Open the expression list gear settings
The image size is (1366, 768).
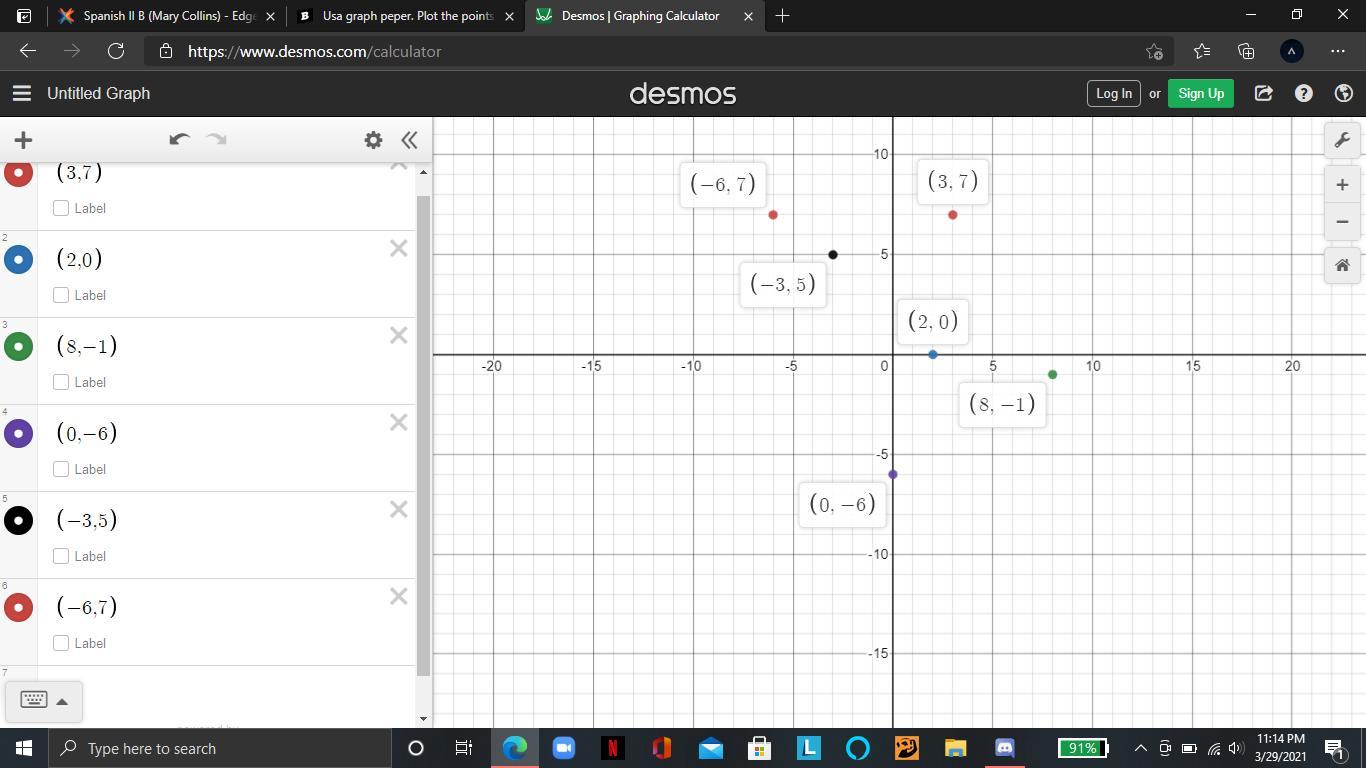point(373,140)
